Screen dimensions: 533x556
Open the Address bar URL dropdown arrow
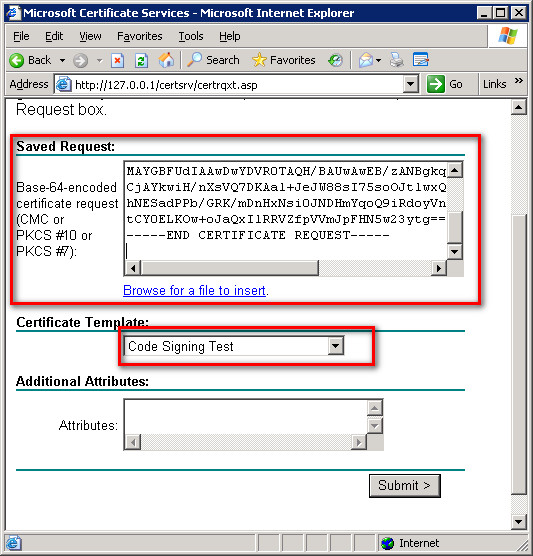click(x=410, y=84)
